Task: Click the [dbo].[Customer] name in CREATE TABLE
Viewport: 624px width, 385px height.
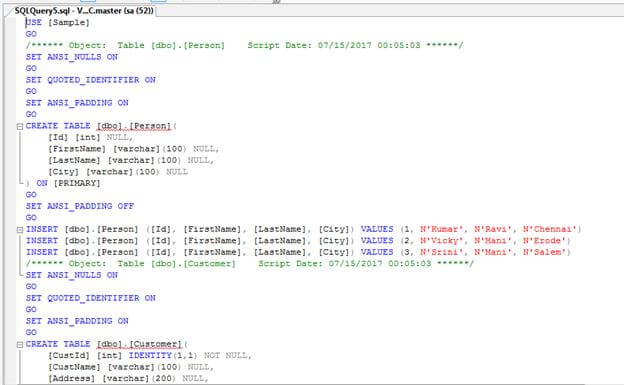Action: (139, 344)
